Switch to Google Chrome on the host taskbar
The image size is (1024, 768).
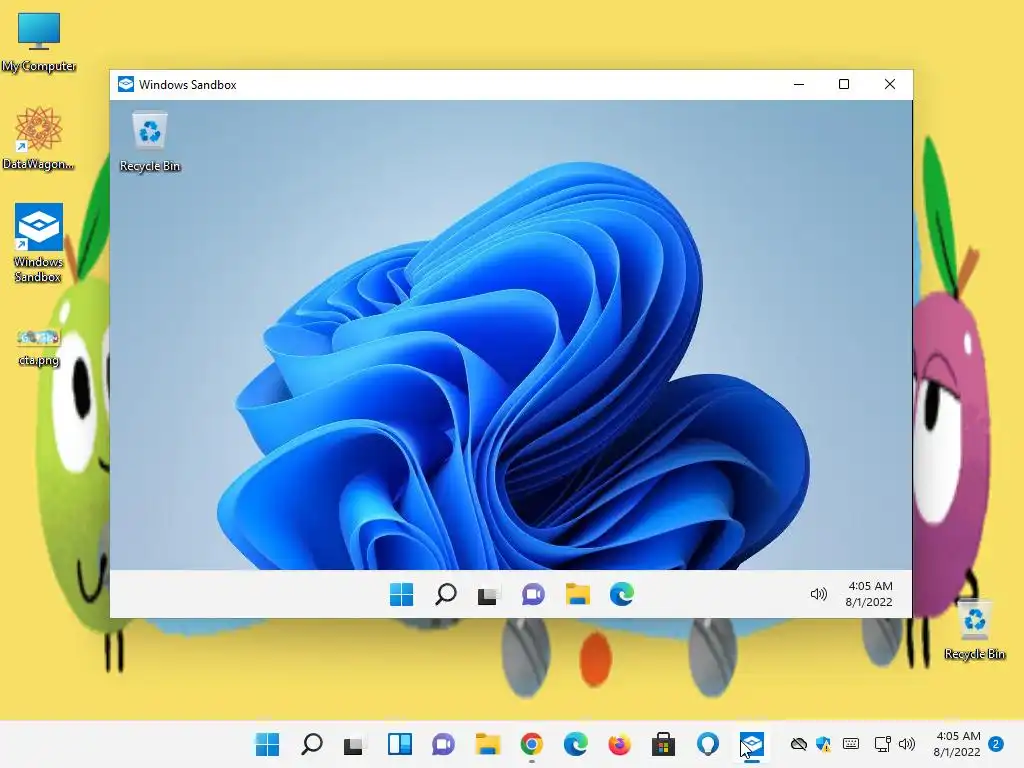(x=532, y=744)
